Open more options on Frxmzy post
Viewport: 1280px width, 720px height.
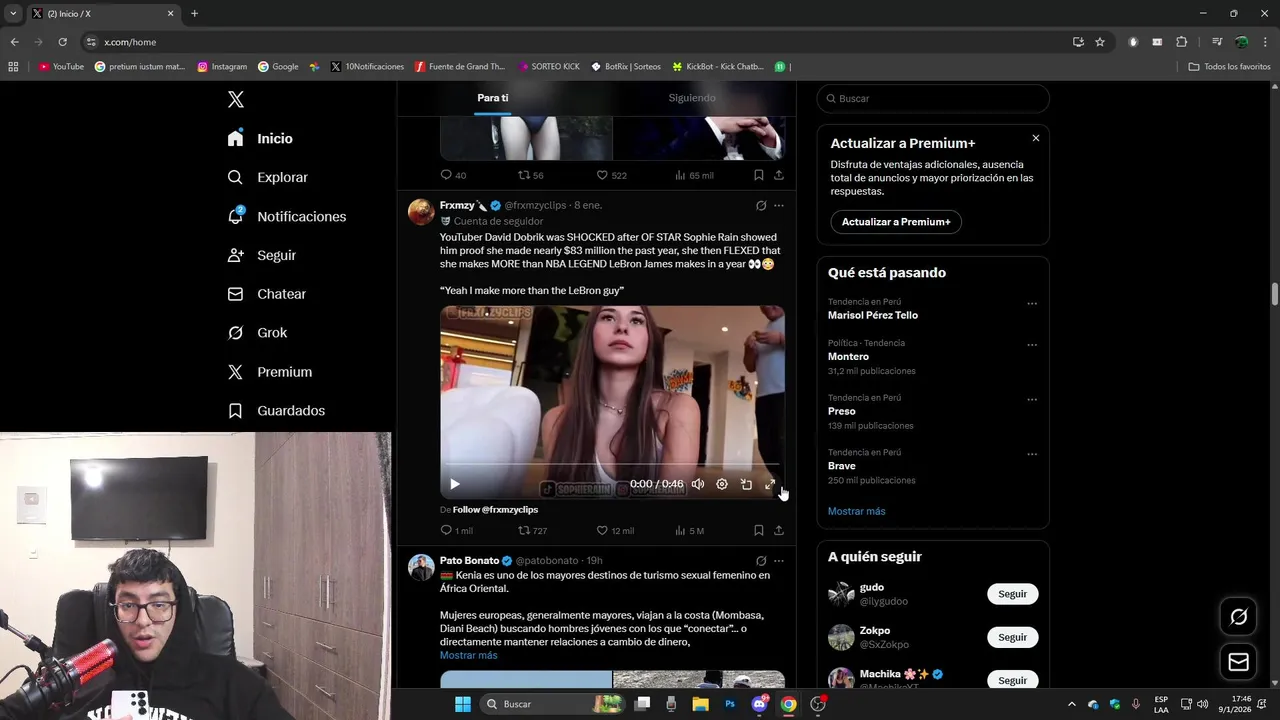point(779,206)
